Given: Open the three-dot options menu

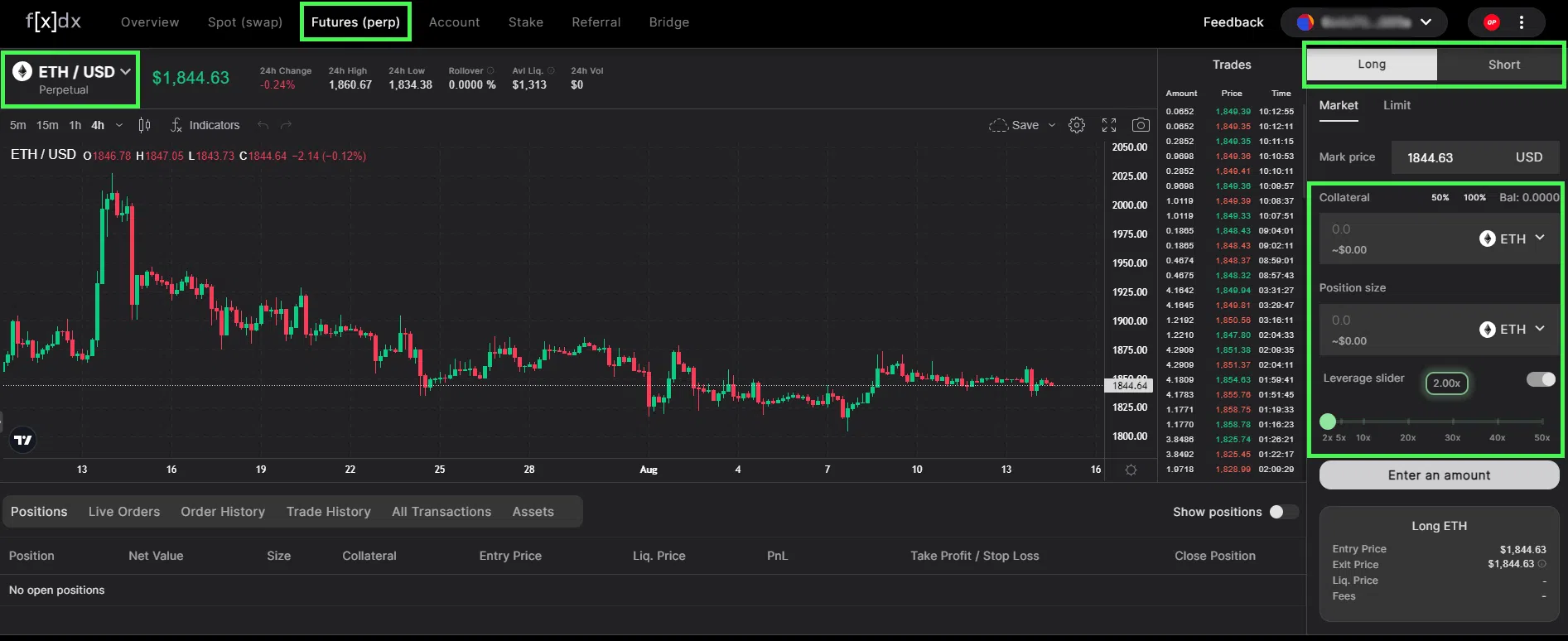Looking at the screenshot, I should click(x=1522, y=22).
